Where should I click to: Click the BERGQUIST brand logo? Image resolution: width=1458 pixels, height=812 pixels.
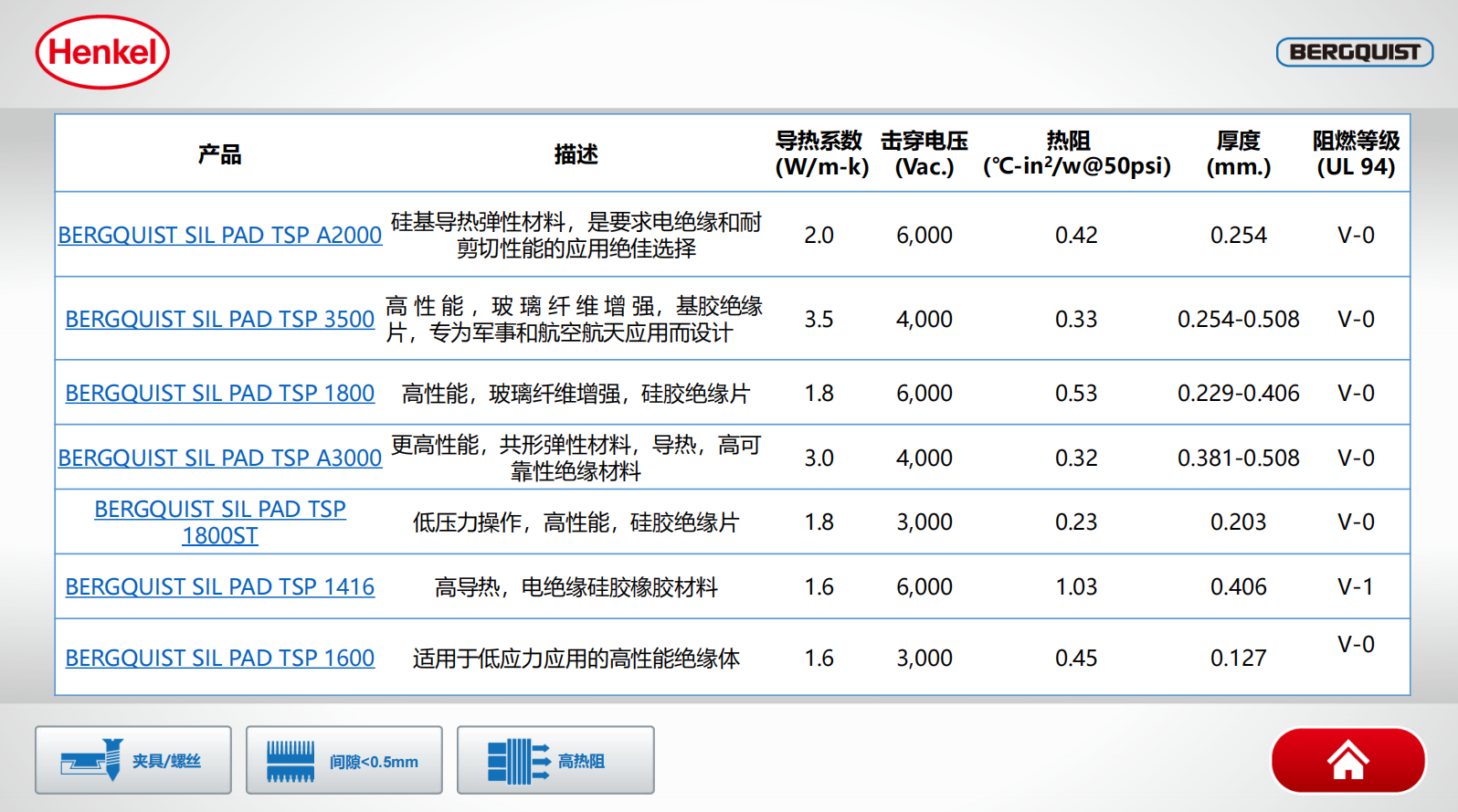[x=1354, y=52]
